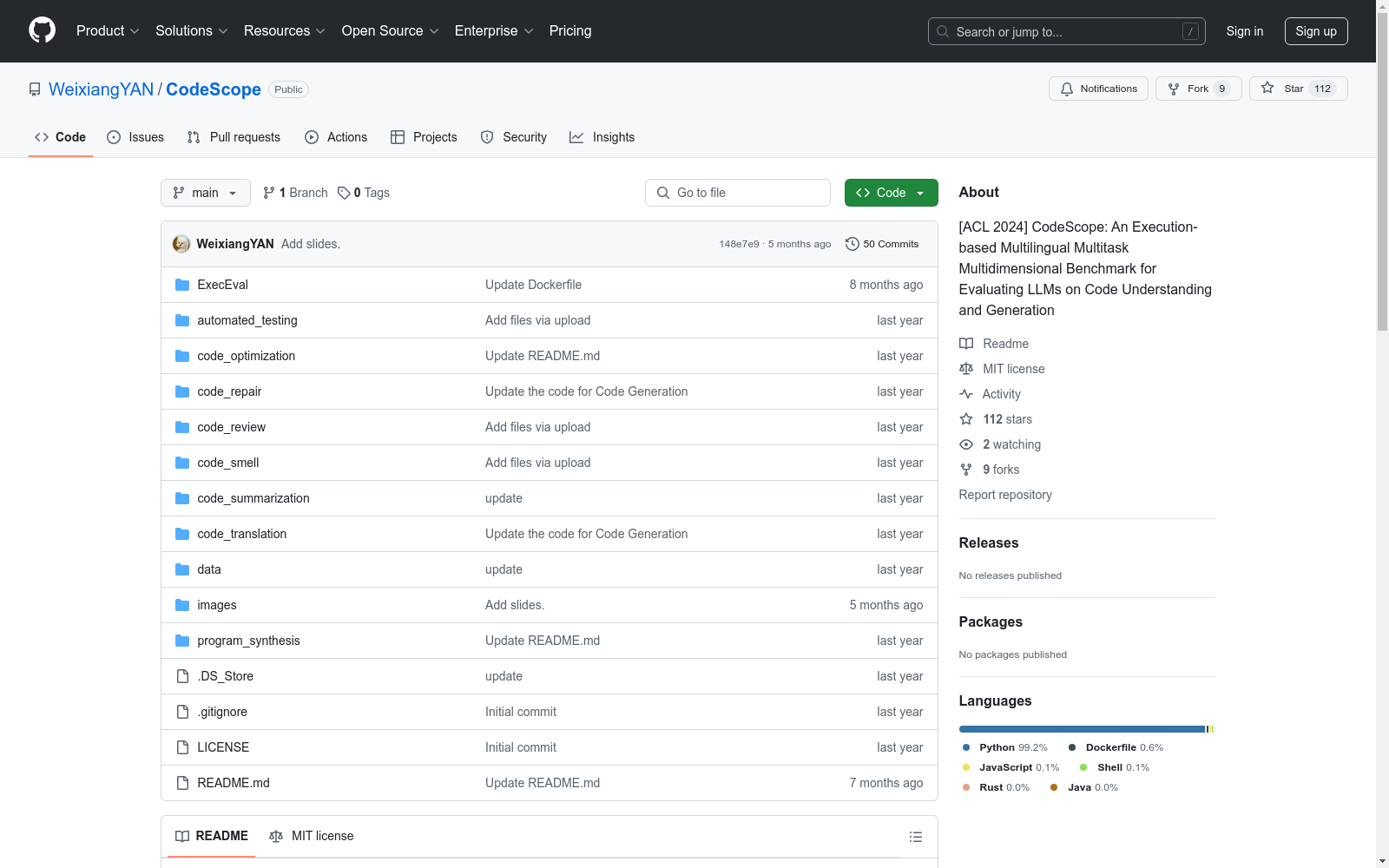Screen dimensions: 1389x868
Task: Open the CodeScope repository name link
Action: coord(214,89)
